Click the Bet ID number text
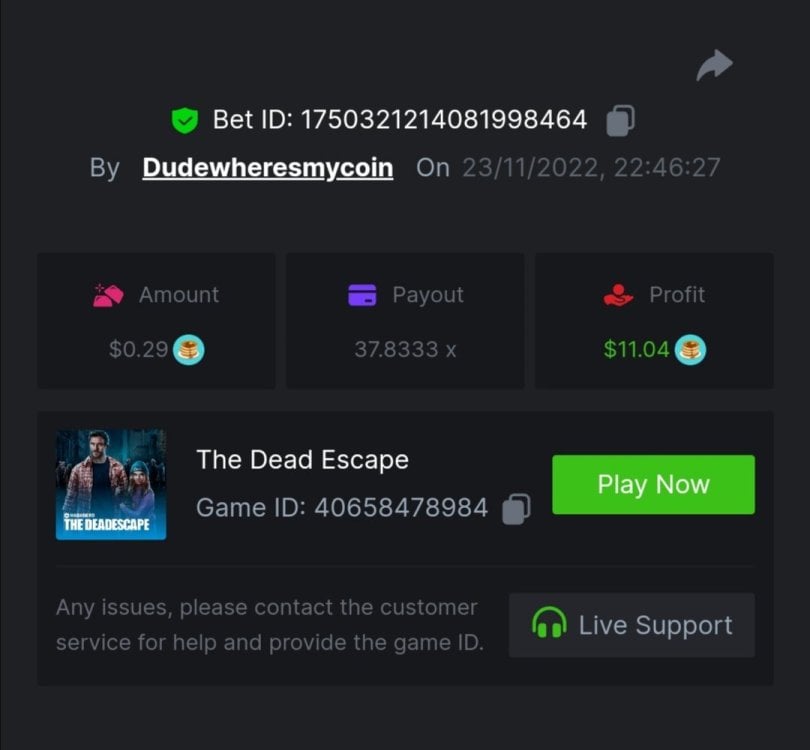The image size is (810, 750). [444, 121]
